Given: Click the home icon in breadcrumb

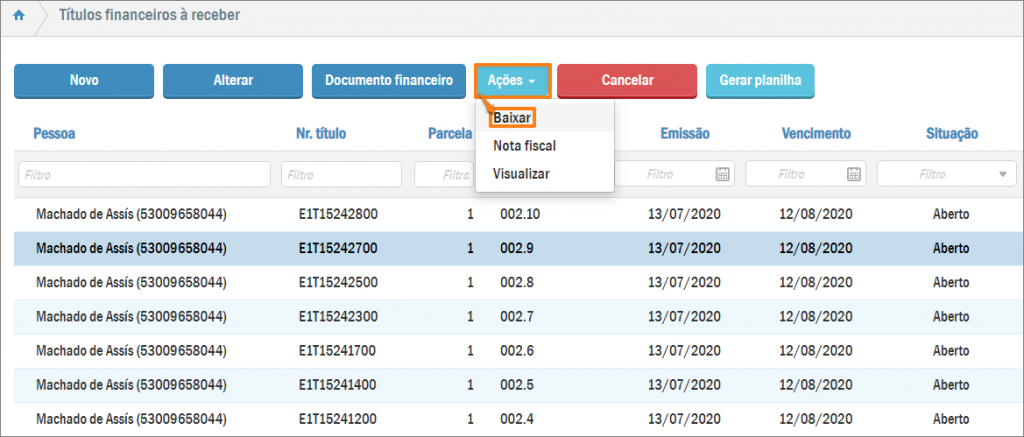Looking at the screenshot, I should pyautogui.click(x=18, y=17).
